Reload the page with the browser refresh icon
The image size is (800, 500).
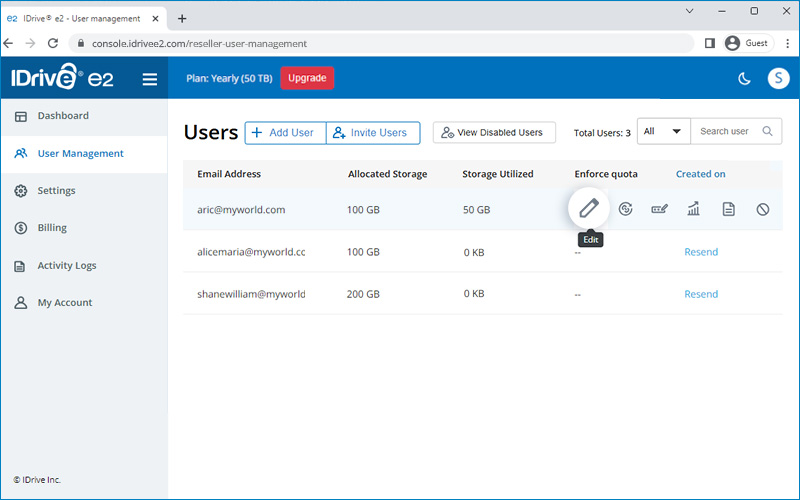click(53, 43)
